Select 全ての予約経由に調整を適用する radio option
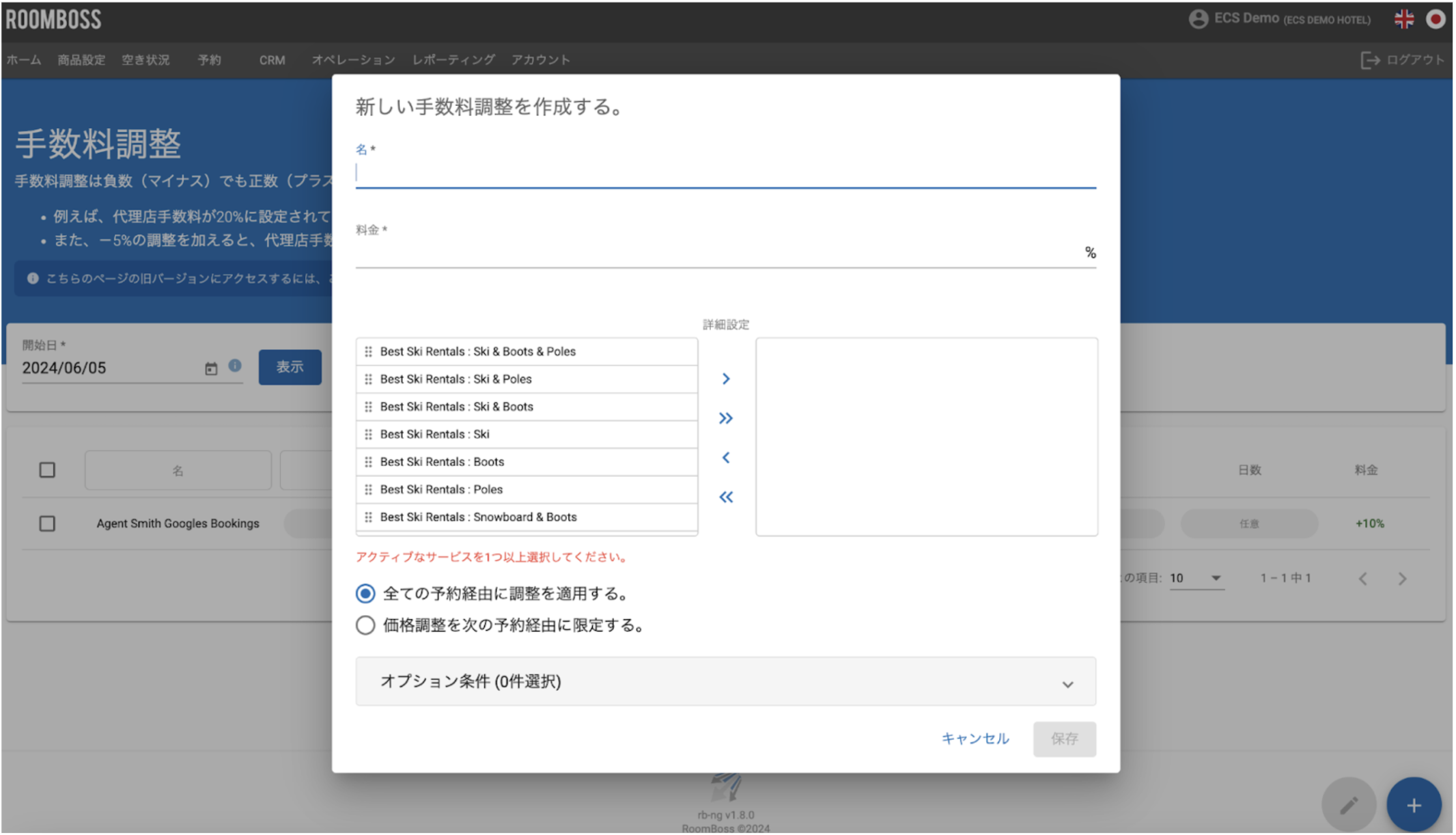Viewport: 1456px width, 835px height. (x=365, y=594)
